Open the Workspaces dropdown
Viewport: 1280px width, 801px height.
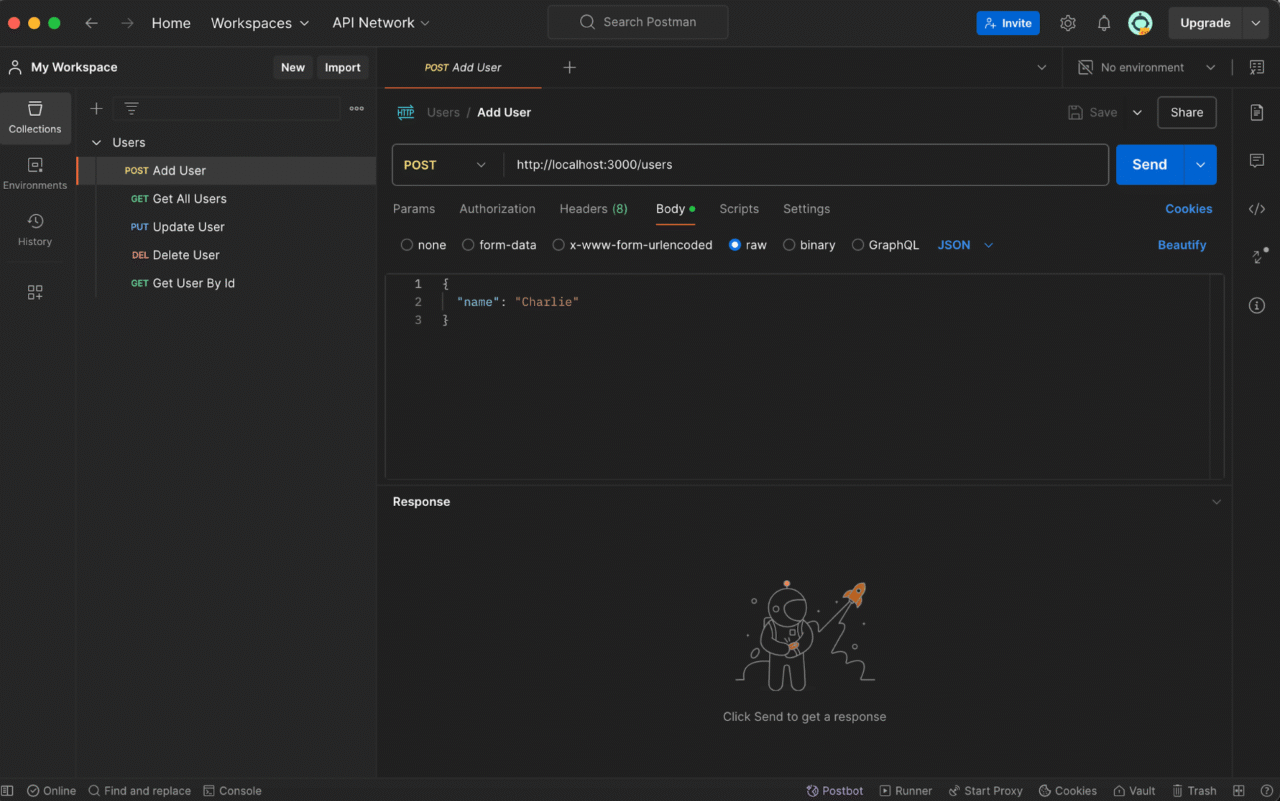260,23
